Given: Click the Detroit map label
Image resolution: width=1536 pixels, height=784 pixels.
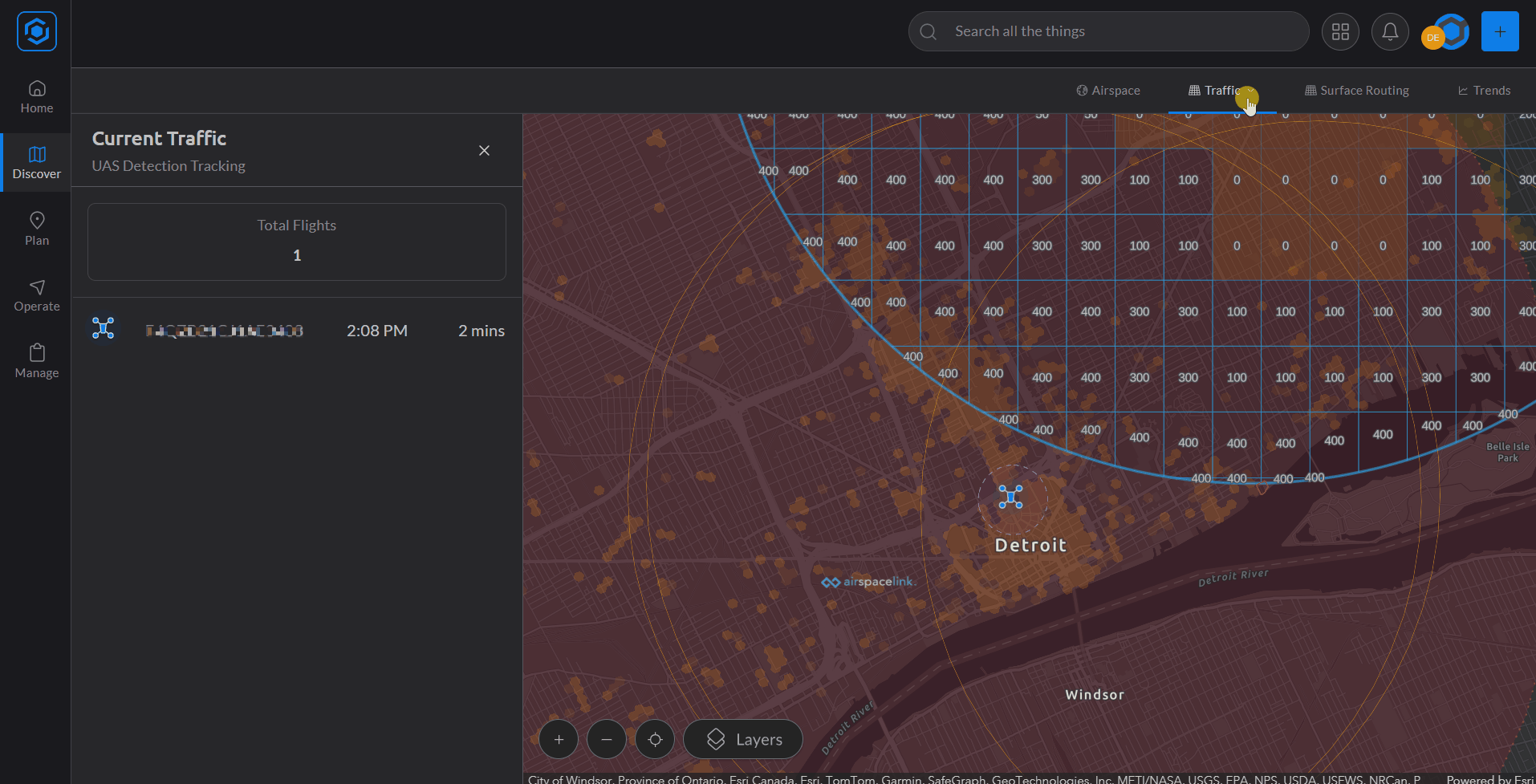Looking at the screenshot, I should coord(1030,546).
